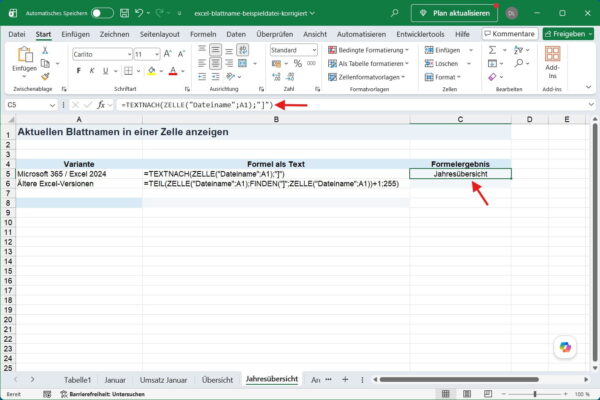
Task: Toggle center horizontal alignment
Action: (x=215, y=64)
